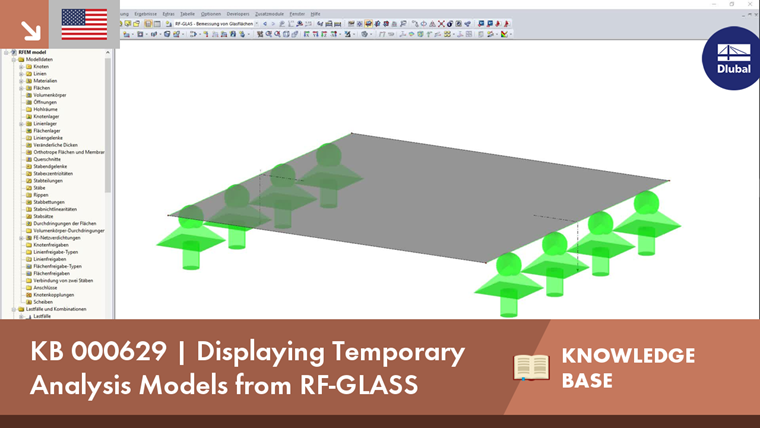Collapse Lastfälle und Kombinationen folder
The height and width of the screenshot is (428, 760).
point(14,309)
